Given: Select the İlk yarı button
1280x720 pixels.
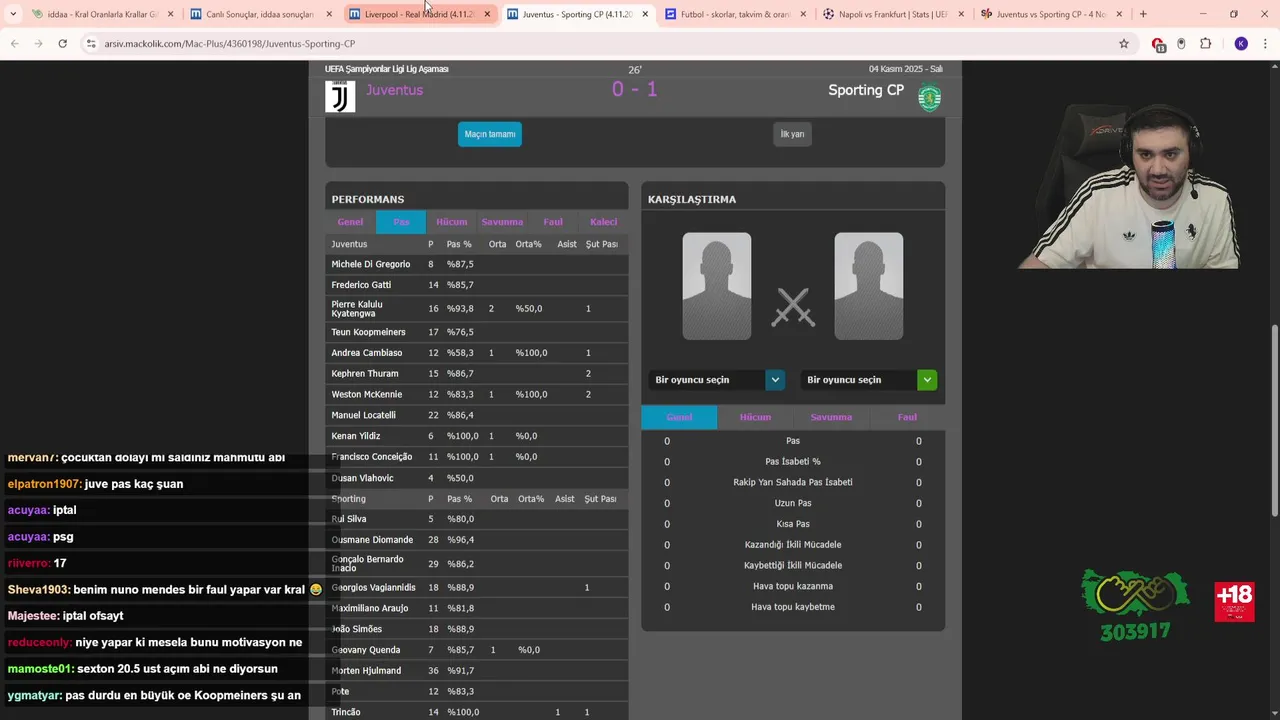Looking at the screenshot, I should (792, 134).
